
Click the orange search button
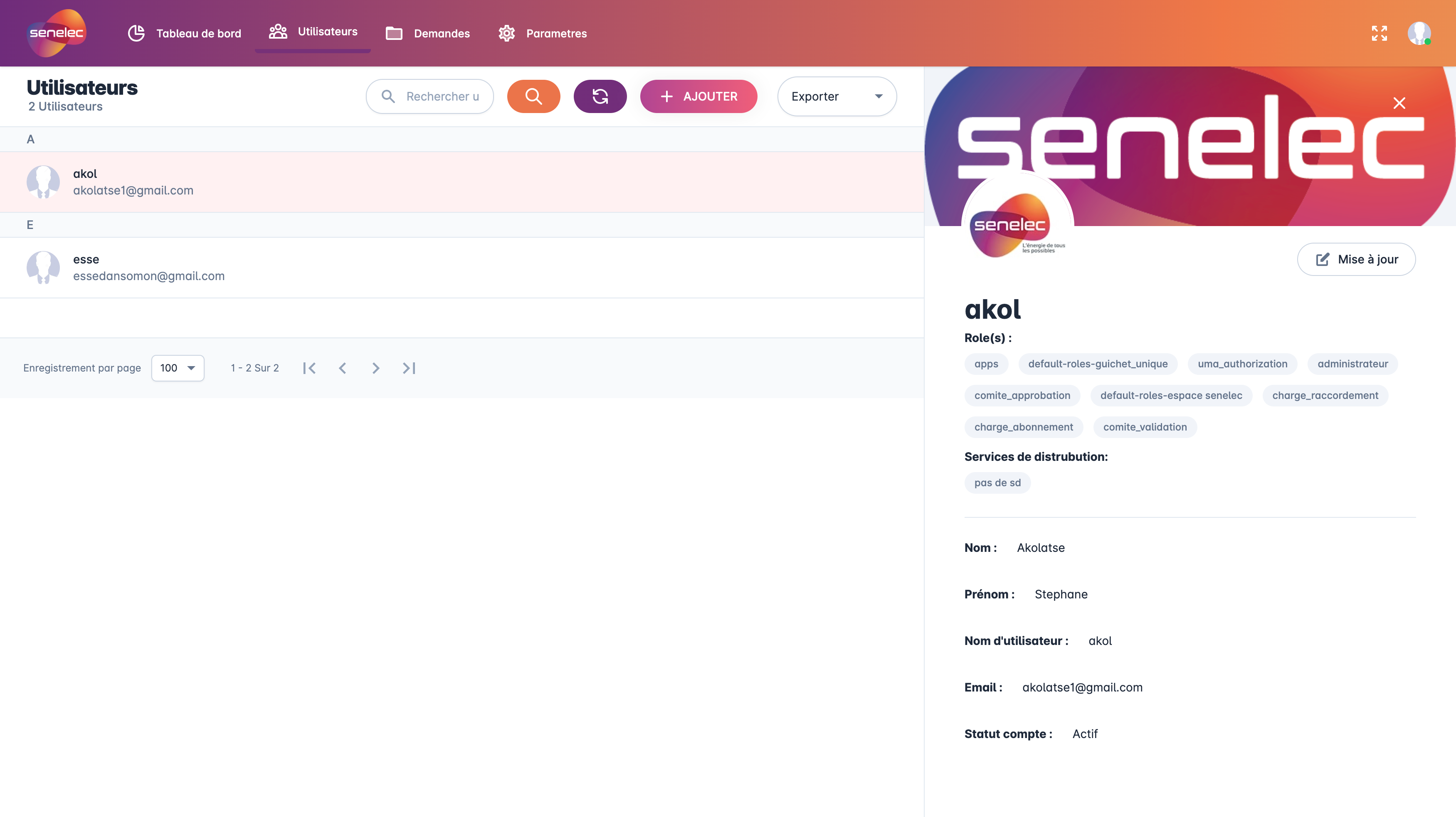[x=533, y=96]
